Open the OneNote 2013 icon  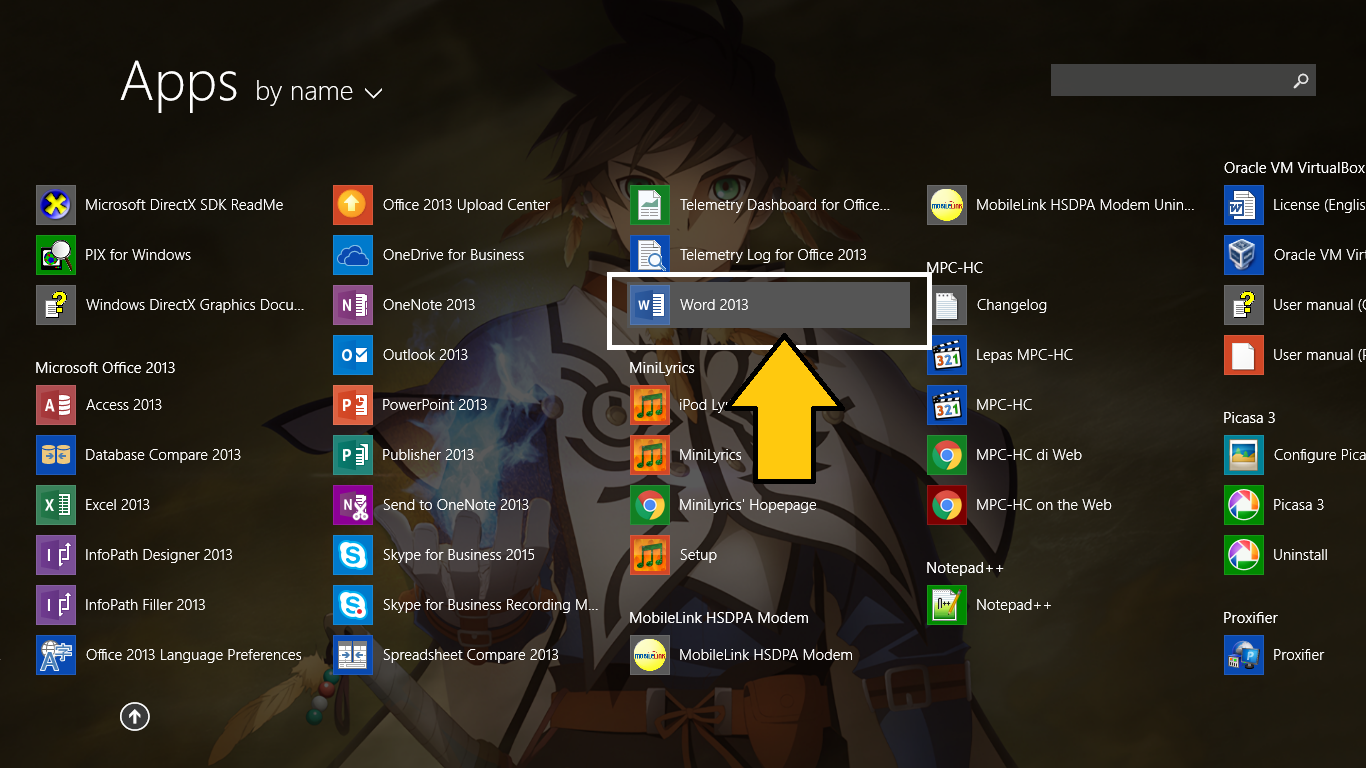tap(353, 305)
